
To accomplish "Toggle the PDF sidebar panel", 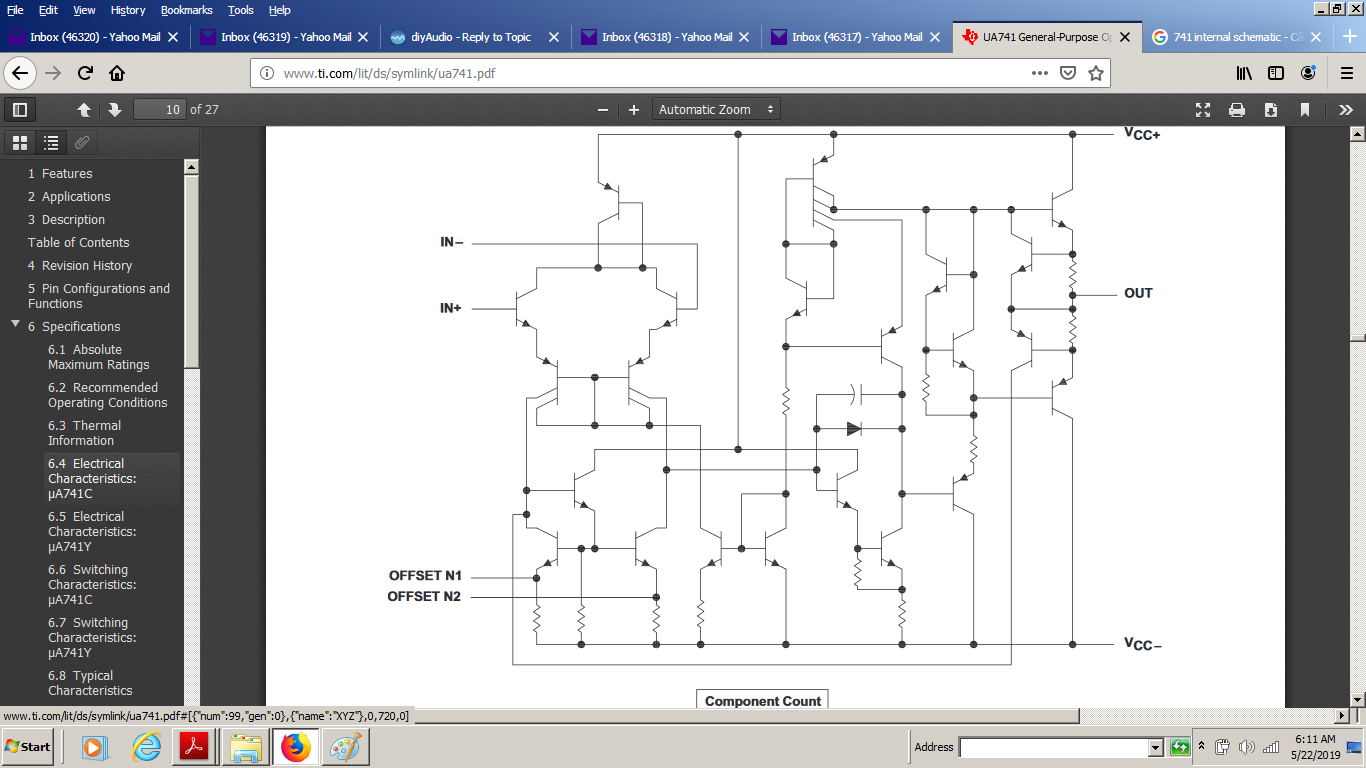I will [x=20, y=110].
